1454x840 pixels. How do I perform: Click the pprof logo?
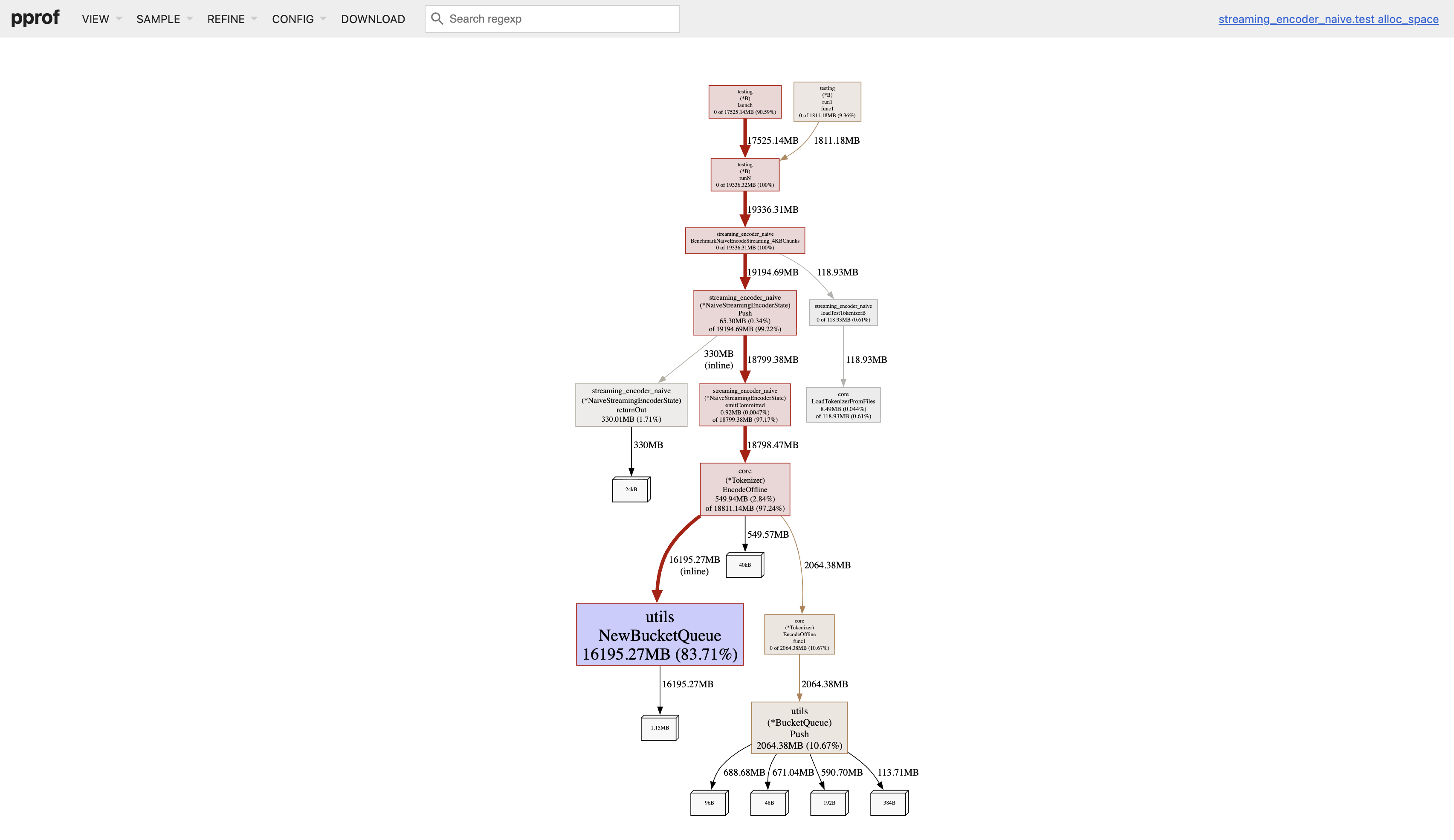[35, 18]
